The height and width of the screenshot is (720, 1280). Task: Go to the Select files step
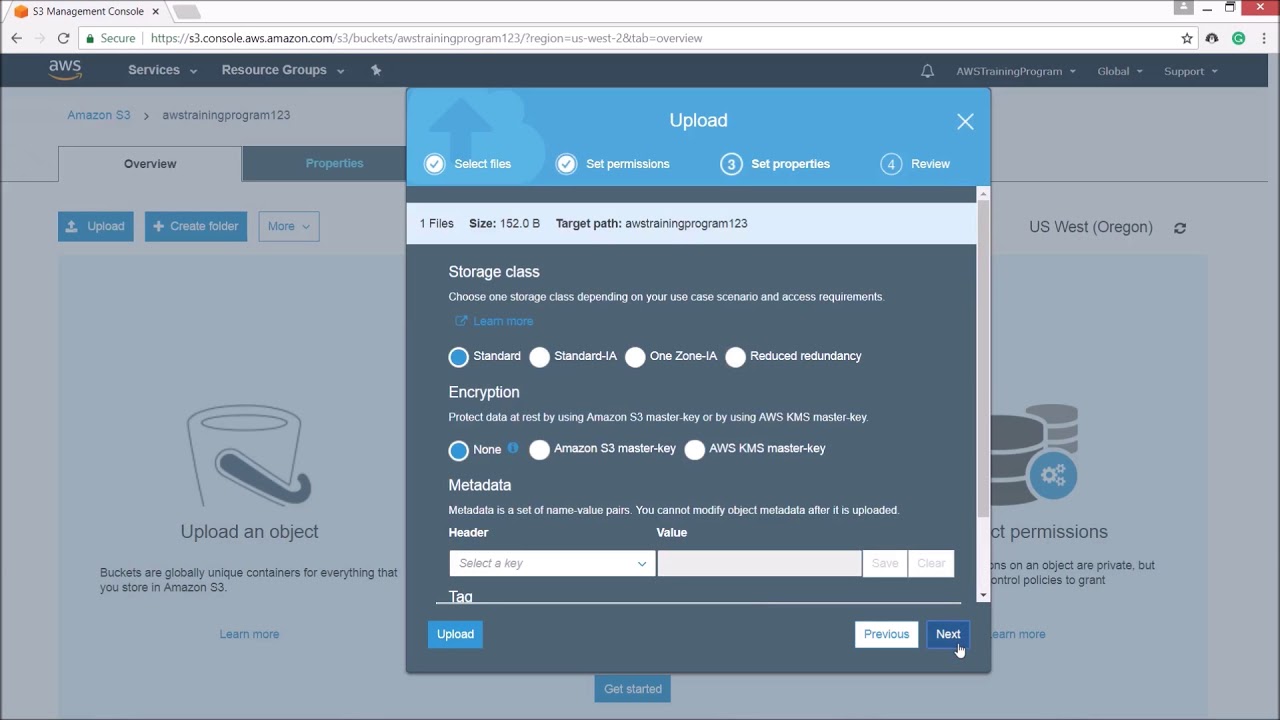point(482,164)
